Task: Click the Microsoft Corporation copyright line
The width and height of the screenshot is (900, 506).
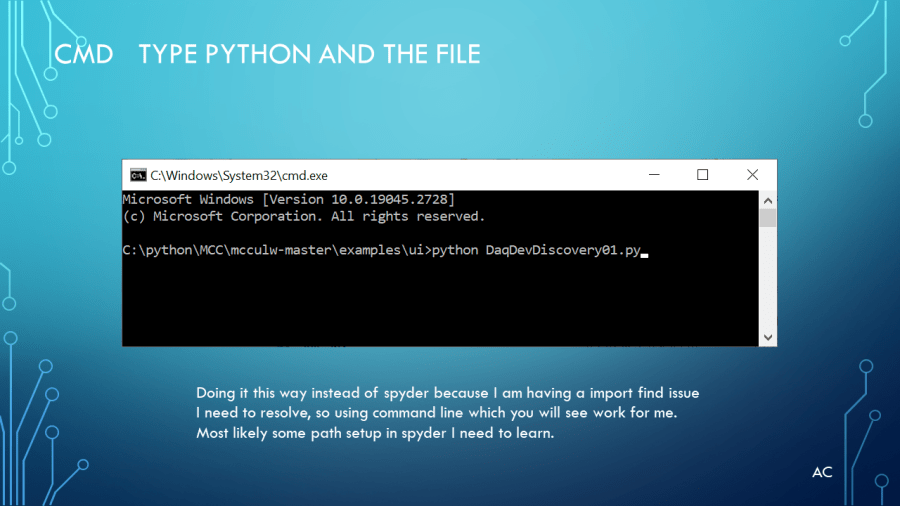Action: point(303,216)
